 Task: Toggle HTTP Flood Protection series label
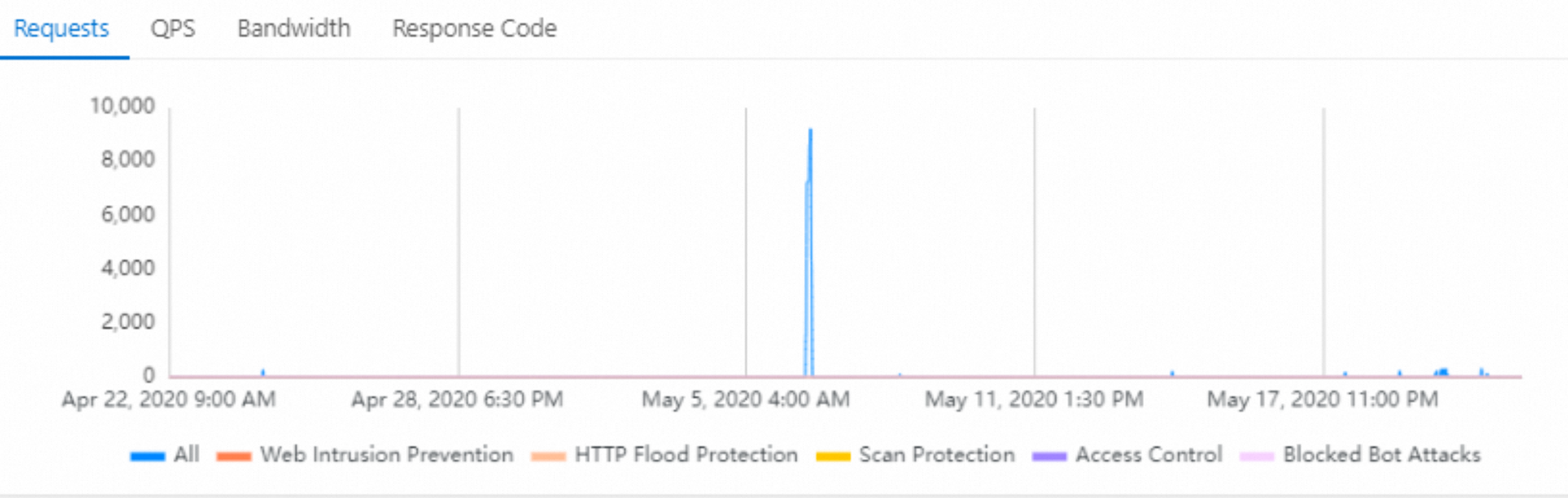tap(686, 455)
